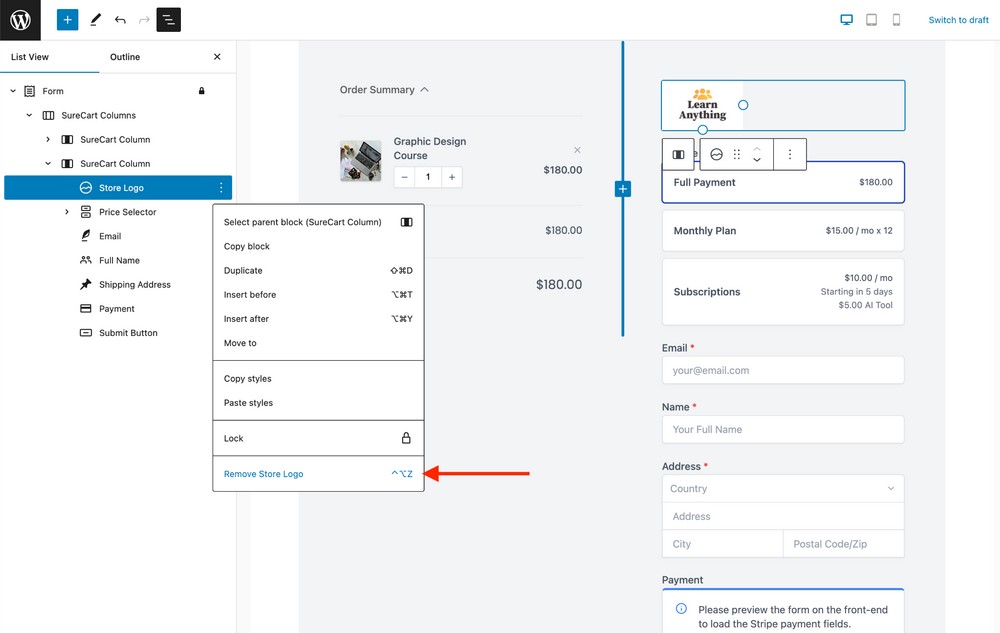Switch to the Outline tab
The height and width of the screenshot is (633, 1000).
pyautogui.click(x=125, y=57)
